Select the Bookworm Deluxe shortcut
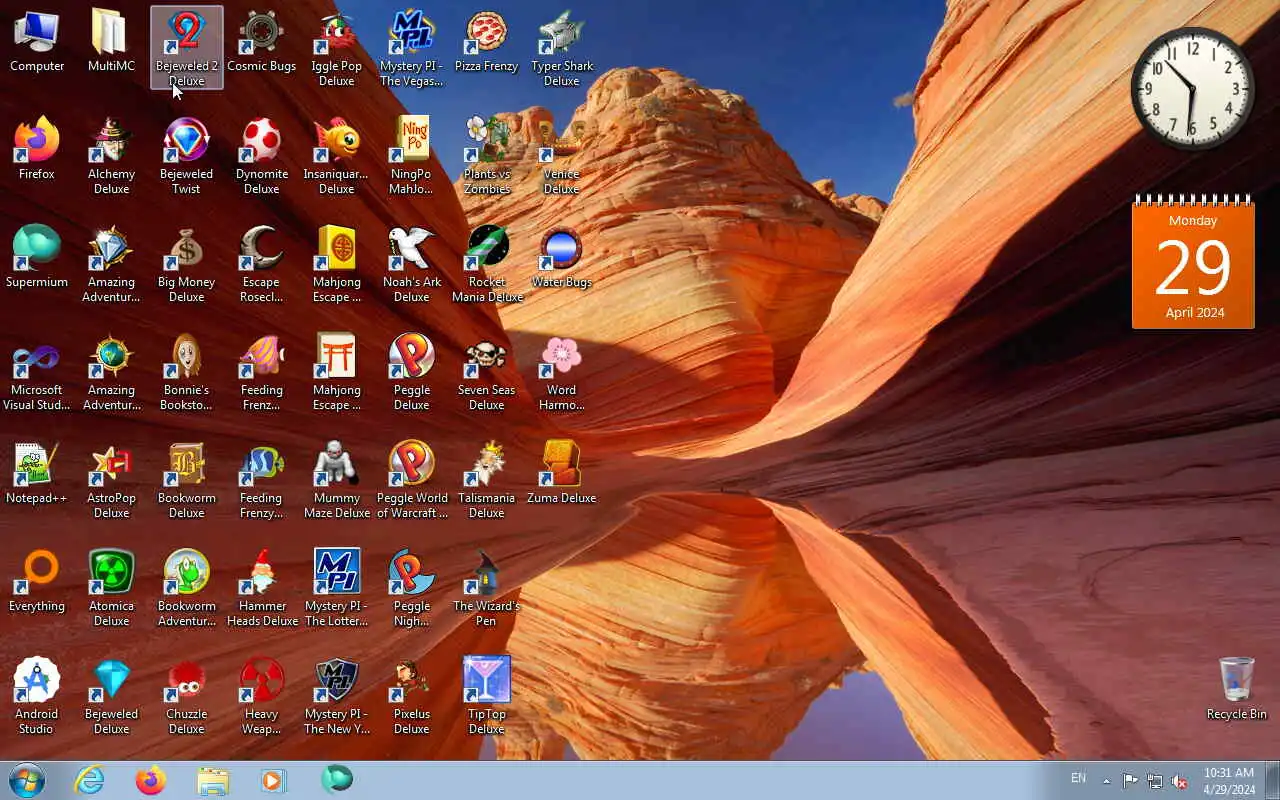 187,480
